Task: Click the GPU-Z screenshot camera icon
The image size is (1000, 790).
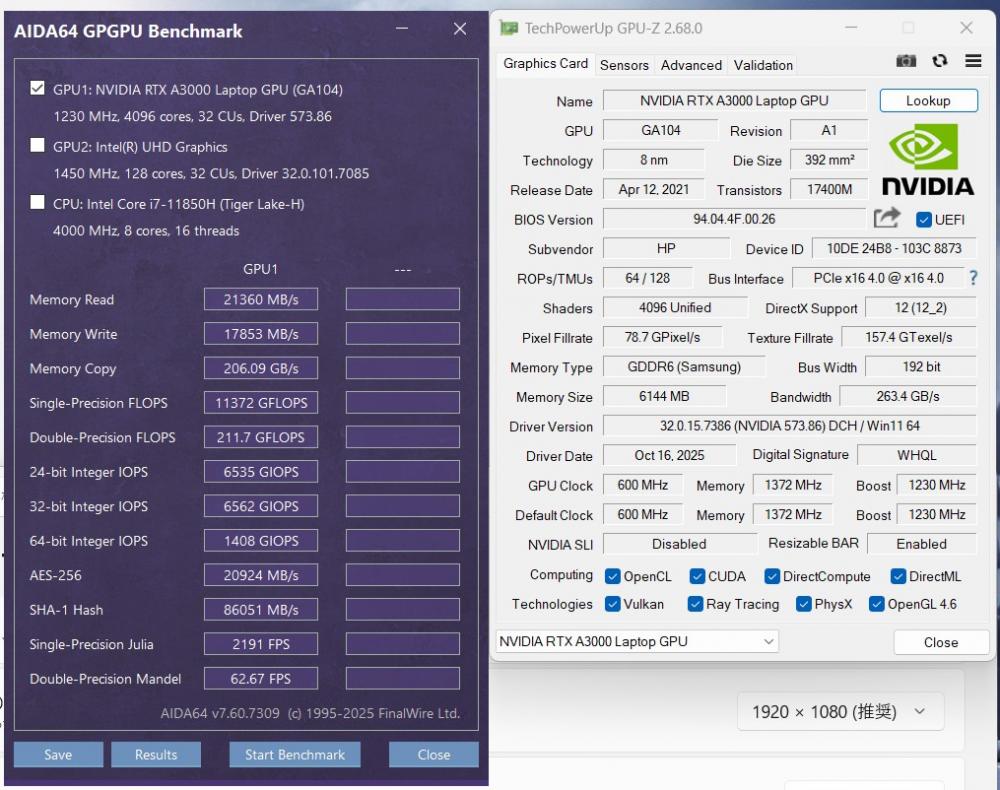Action: 906,61
